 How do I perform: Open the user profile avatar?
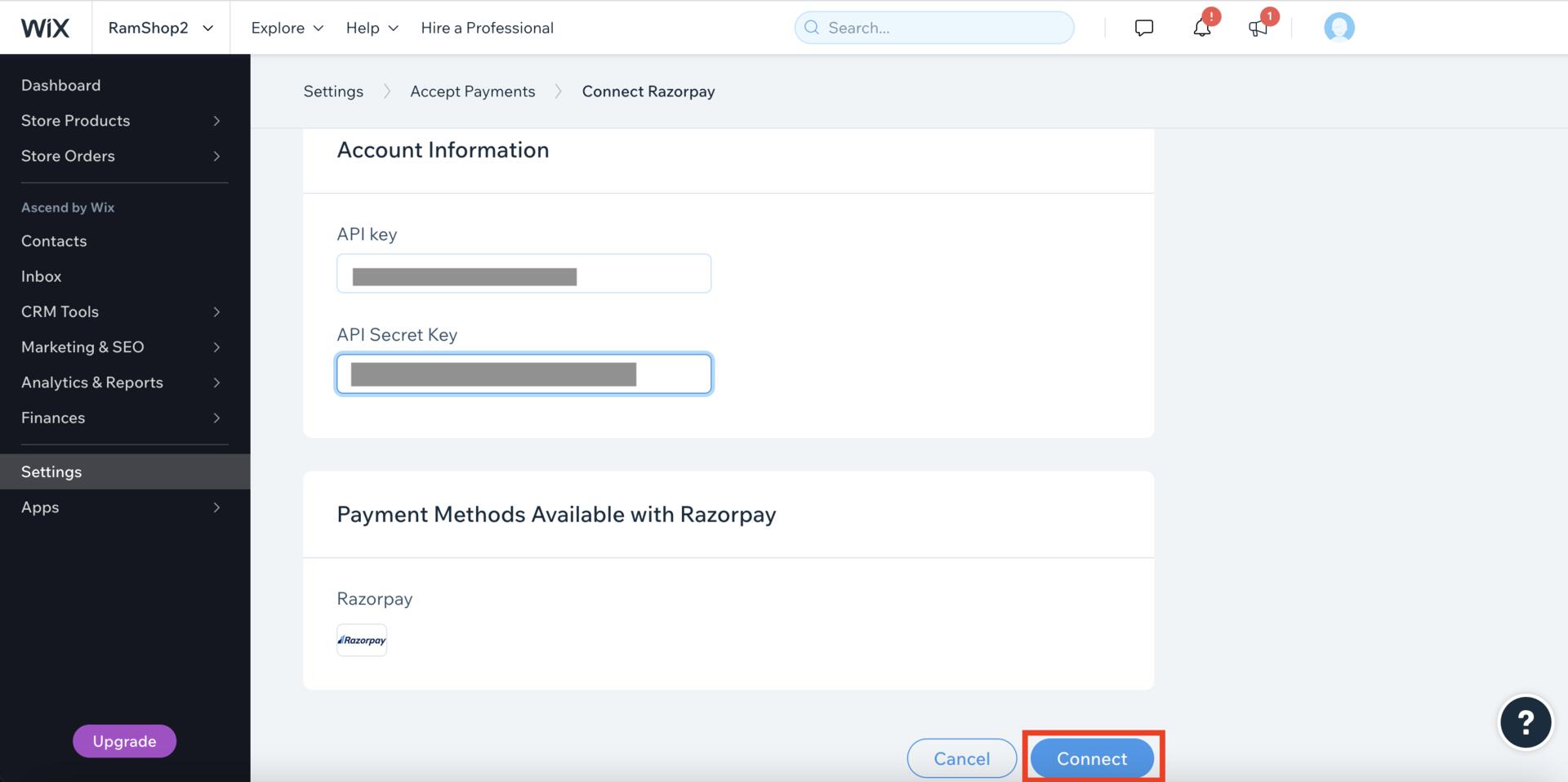[1339, 28]
